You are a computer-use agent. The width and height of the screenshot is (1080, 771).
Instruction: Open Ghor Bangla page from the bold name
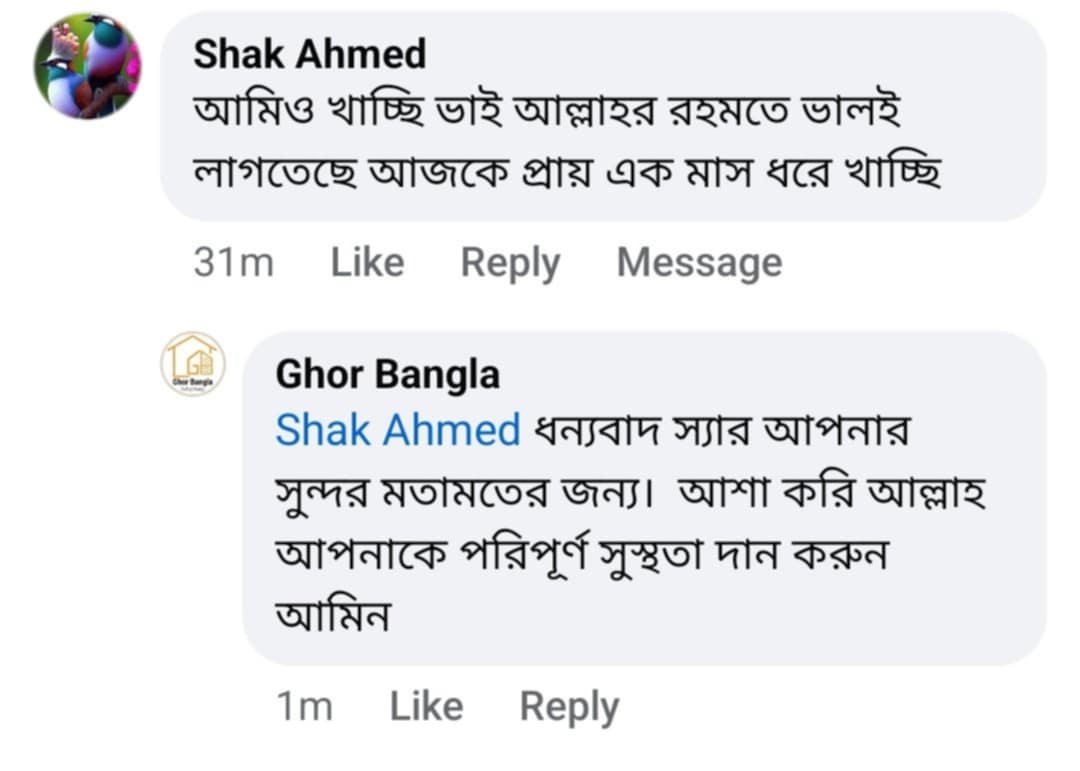click(x=387, y=374)
